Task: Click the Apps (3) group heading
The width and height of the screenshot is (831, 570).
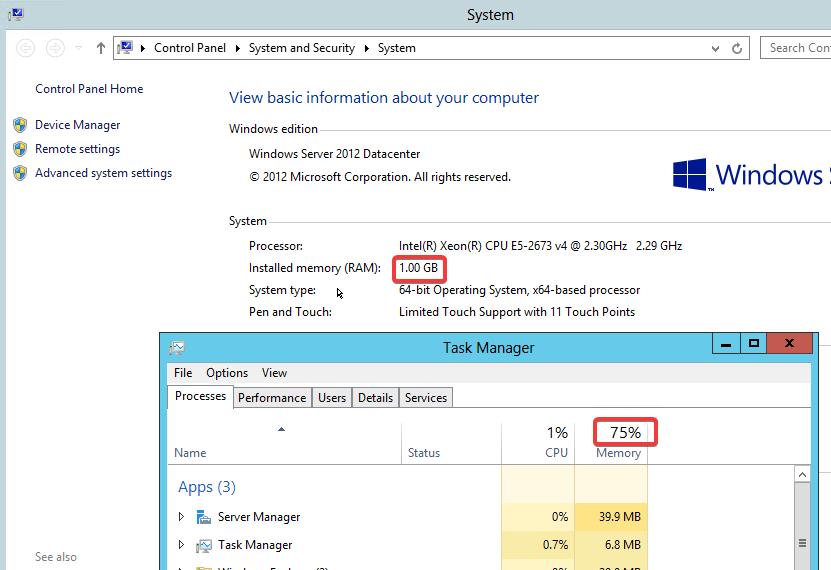Action: (x=207, y=487)
